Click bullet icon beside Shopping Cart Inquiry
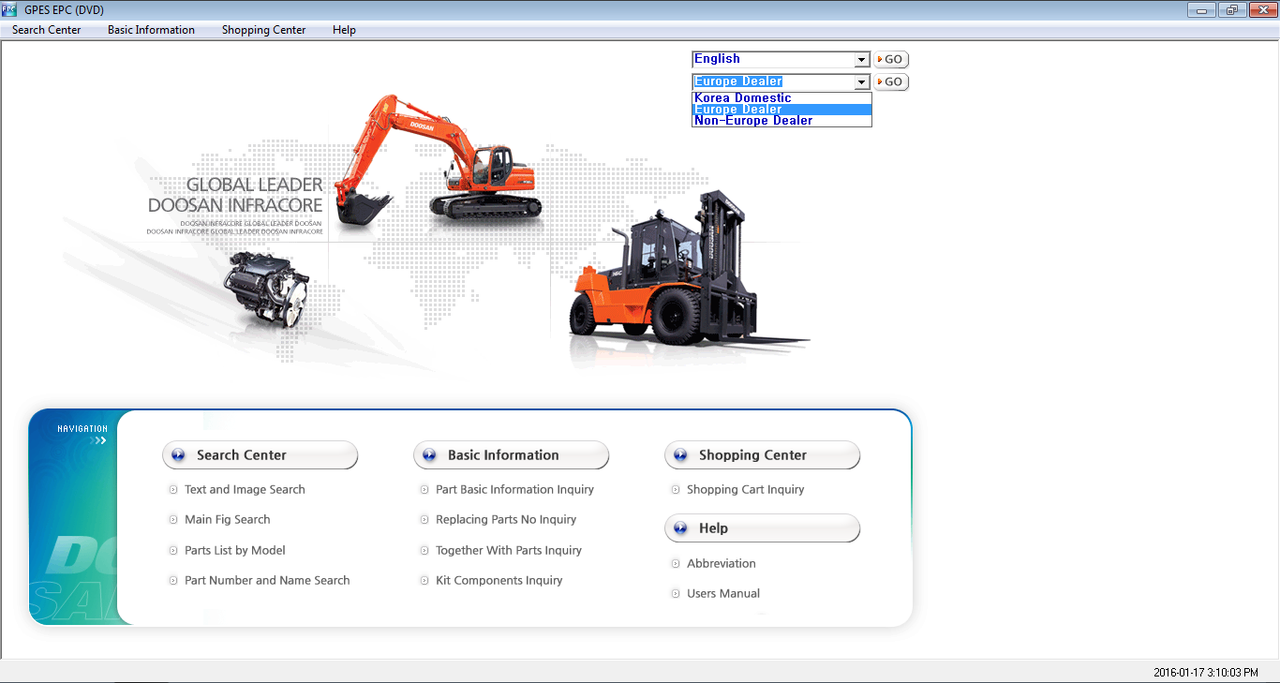Image resolution: width=1280 pixels, height=683 pixels. pyautogui.click(x=676, y=490)
